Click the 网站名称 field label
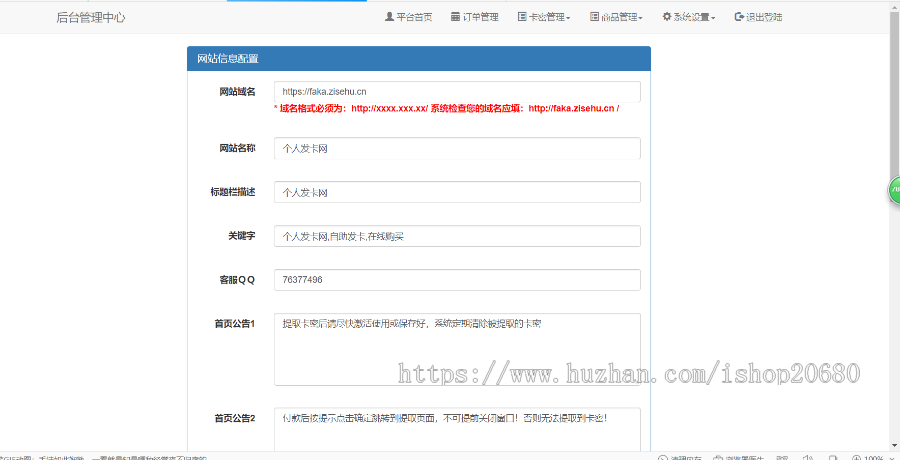 [x=237, y=148]
